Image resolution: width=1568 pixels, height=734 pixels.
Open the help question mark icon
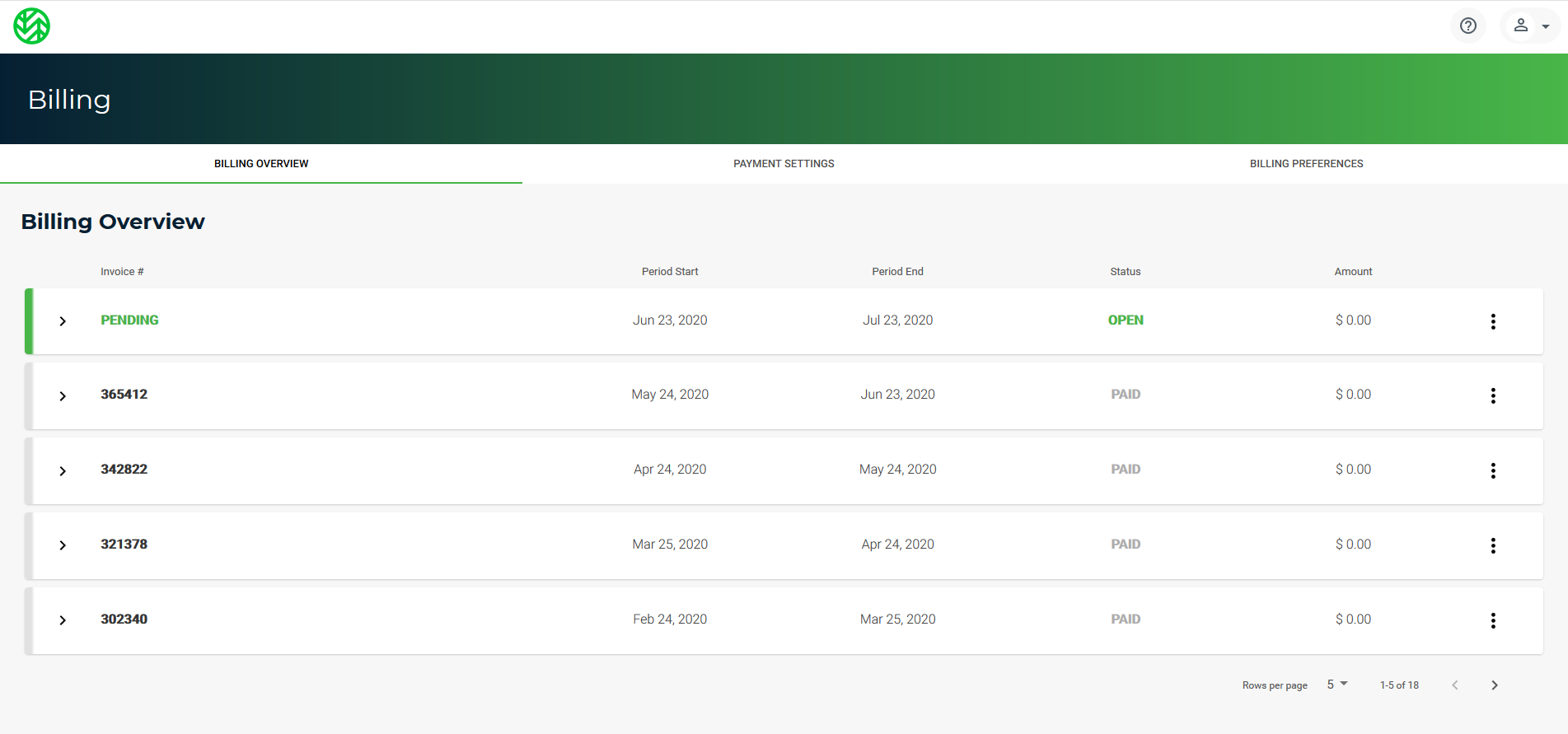pos(1467,26)
